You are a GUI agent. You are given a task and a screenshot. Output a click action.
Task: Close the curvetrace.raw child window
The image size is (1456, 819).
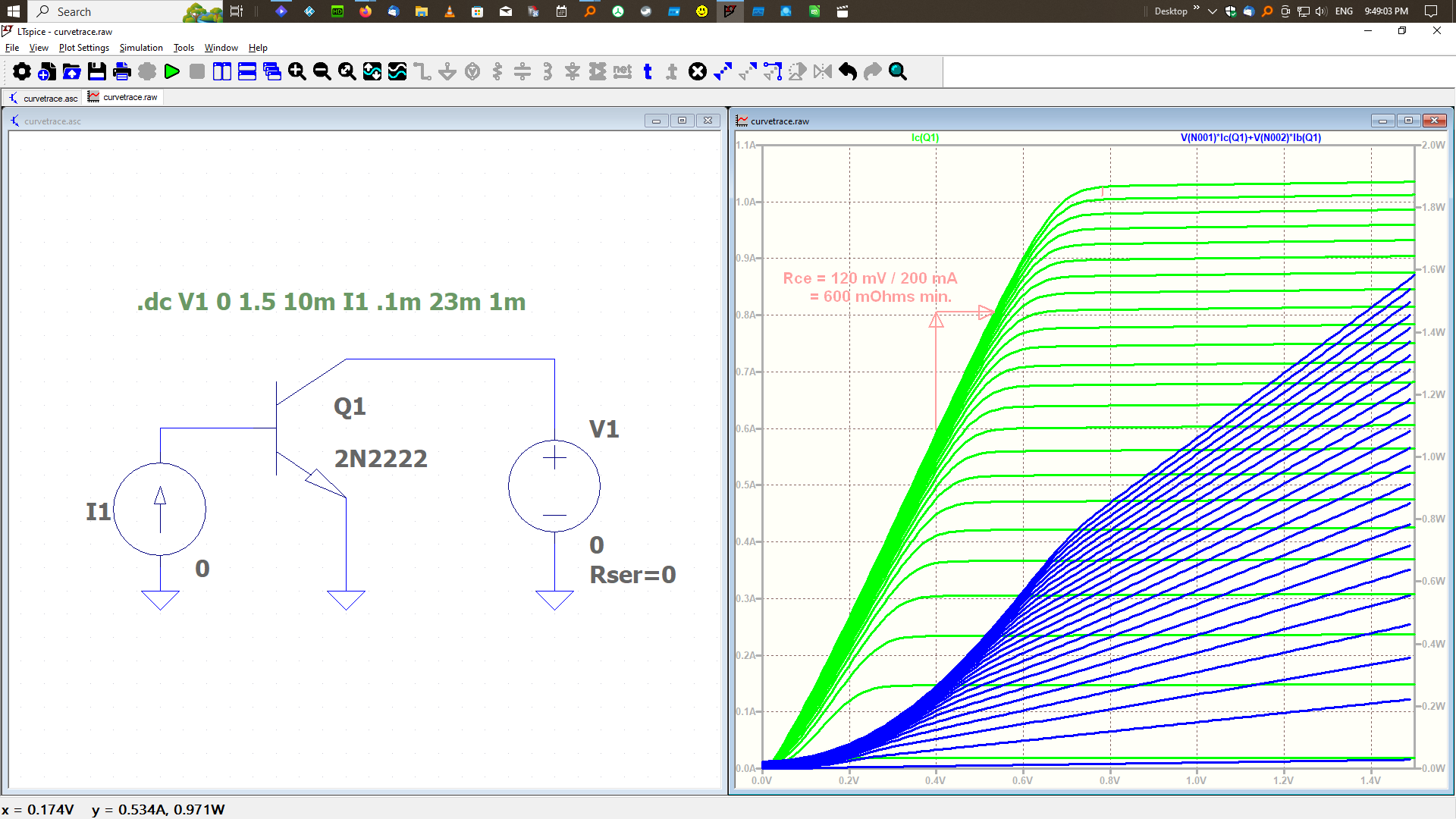point(1434,121)
